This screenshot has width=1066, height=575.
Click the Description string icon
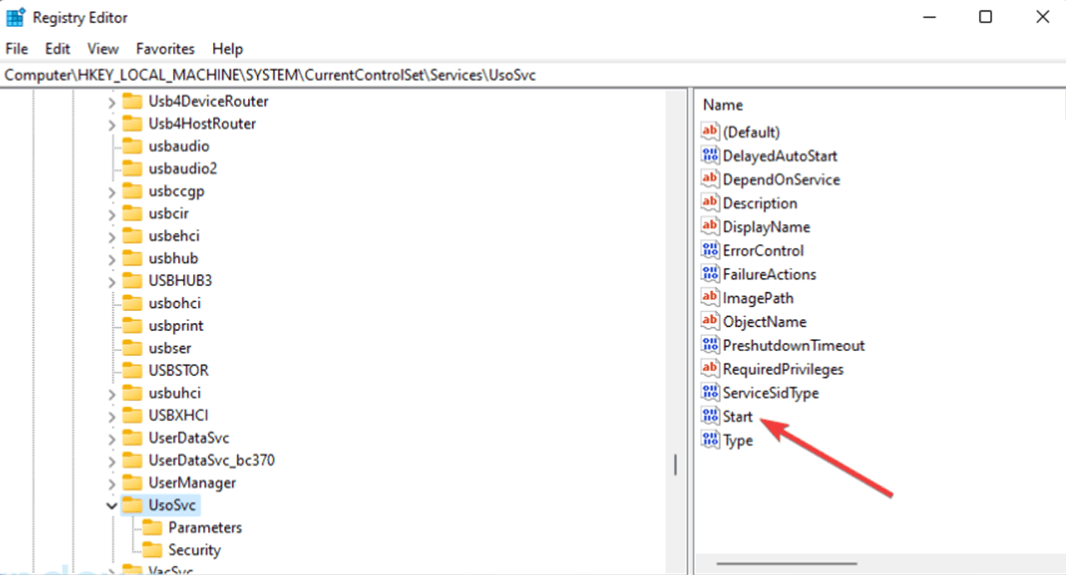point(710,203)
